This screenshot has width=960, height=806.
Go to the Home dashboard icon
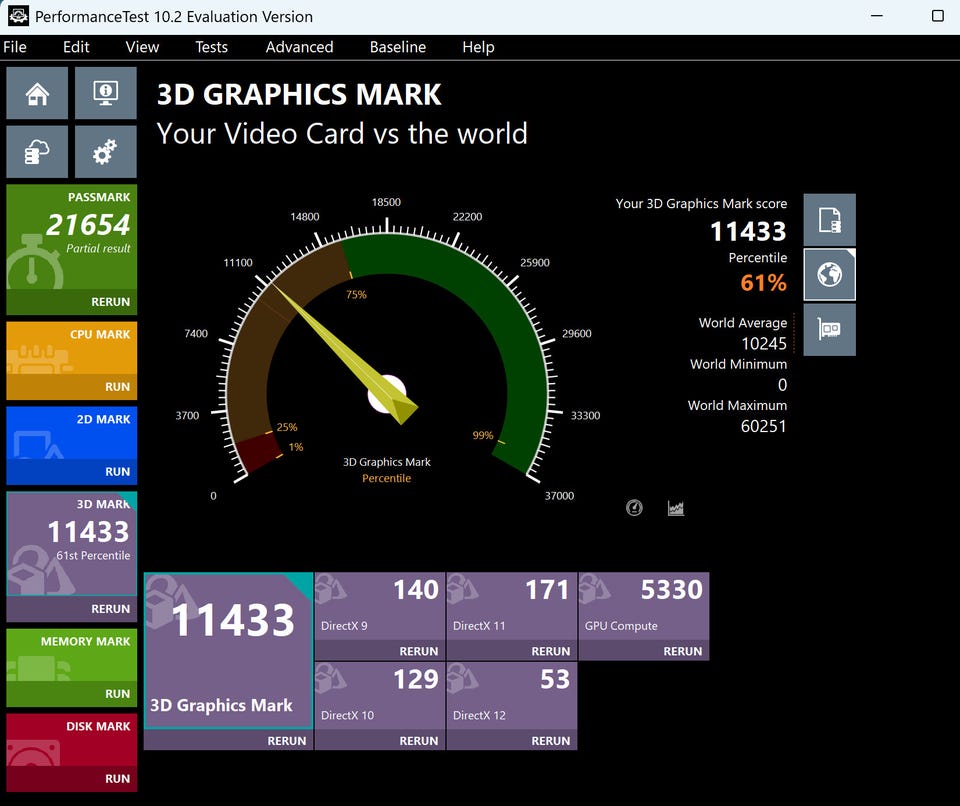pyautogui.click(x=37, y=93)
